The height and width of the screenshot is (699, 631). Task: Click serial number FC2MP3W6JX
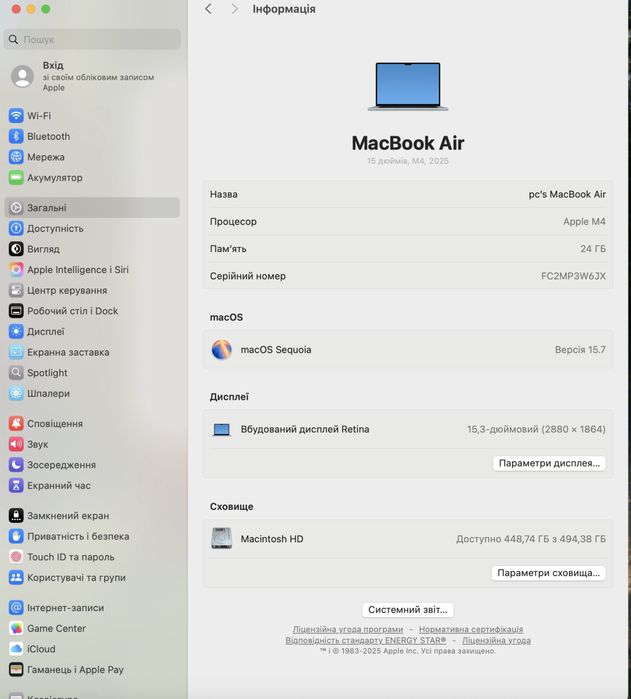pos(573,276)
